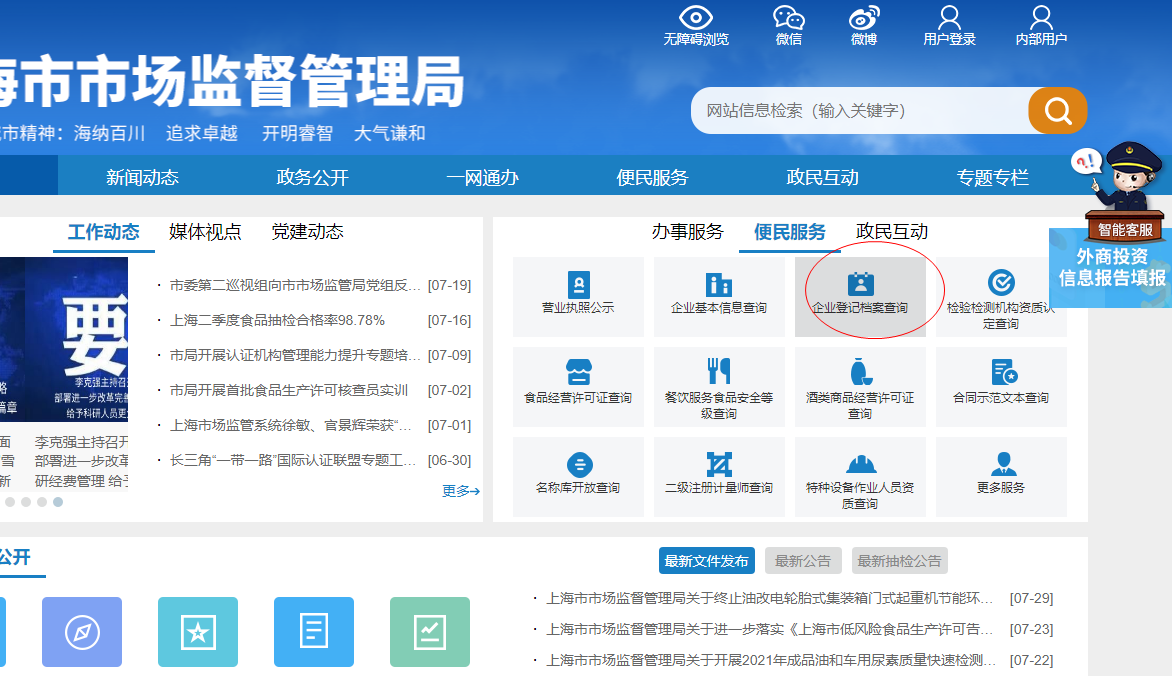Select 便民服务 in the main navigation bar
The width and height of the screenshot is (1172, 676).
[x=652, y=177]
